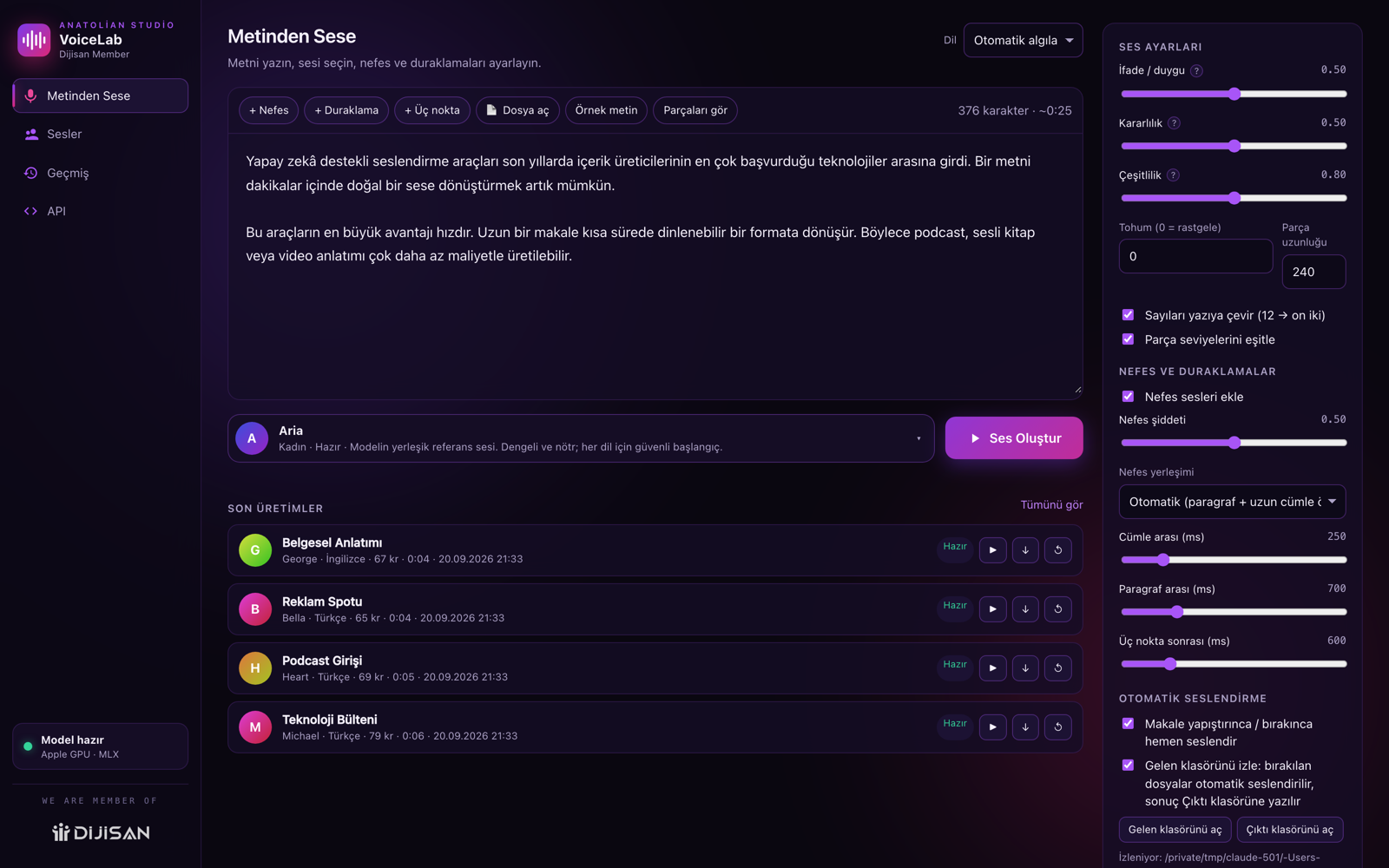Click help icon next to Kararlılık
The image size is (1389, 868).
point(1174,123)
